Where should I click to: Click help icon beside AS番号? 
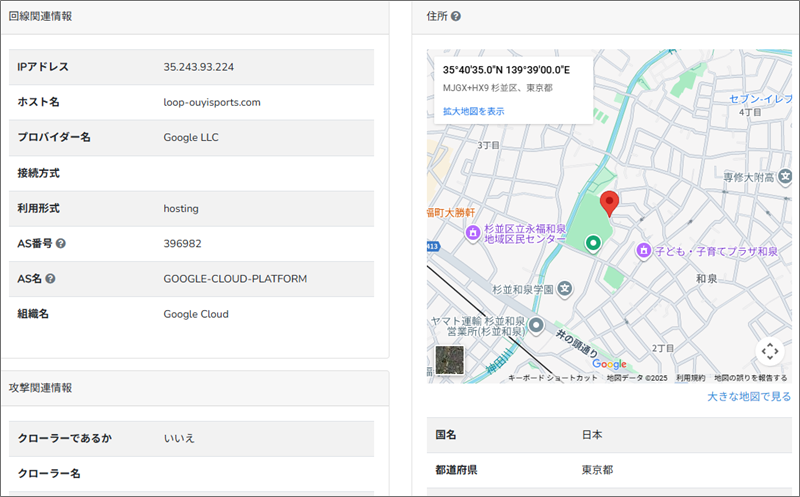point(61,243)
